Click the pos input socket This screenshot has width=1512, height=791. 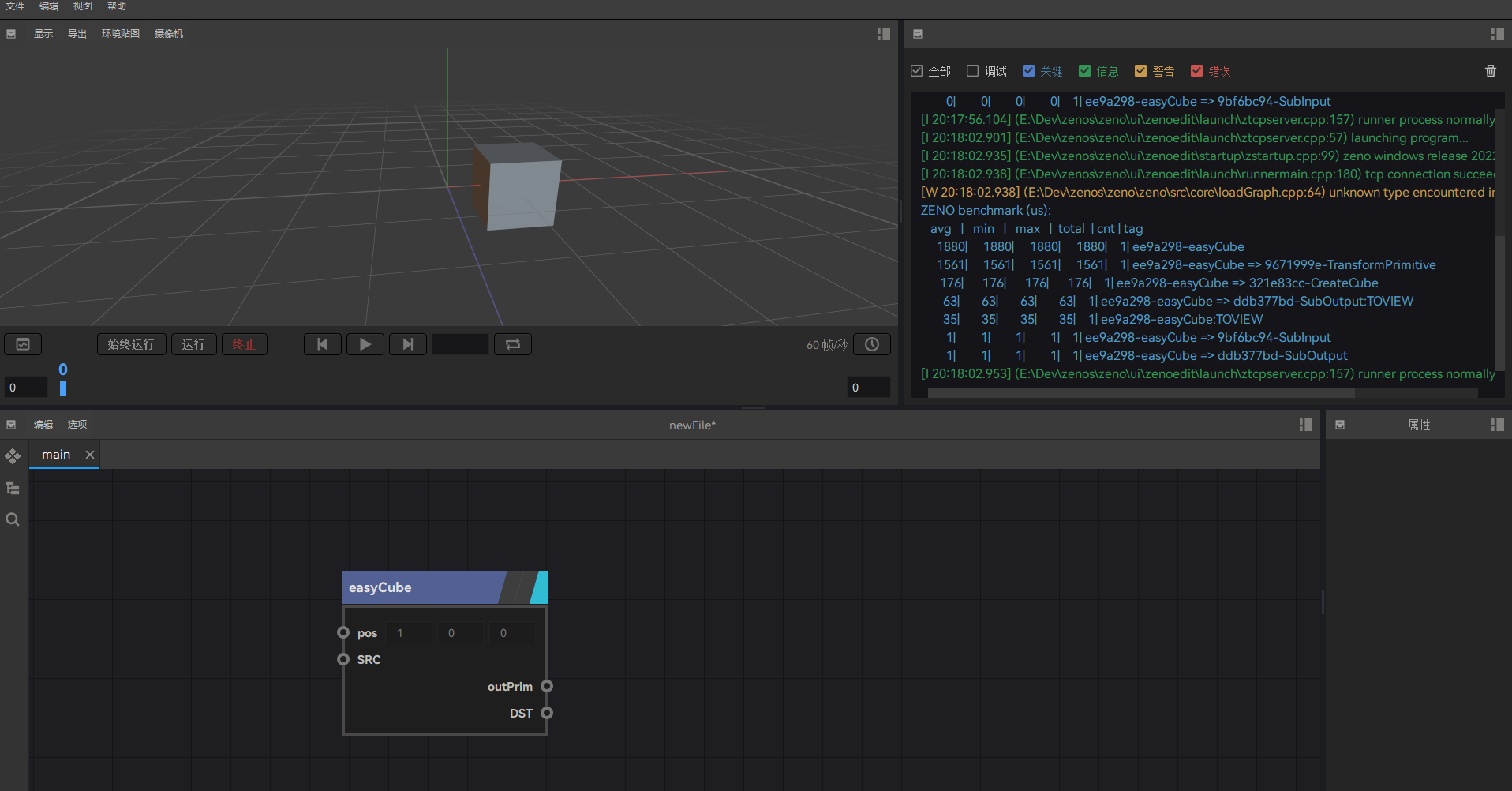click(343, 632)
